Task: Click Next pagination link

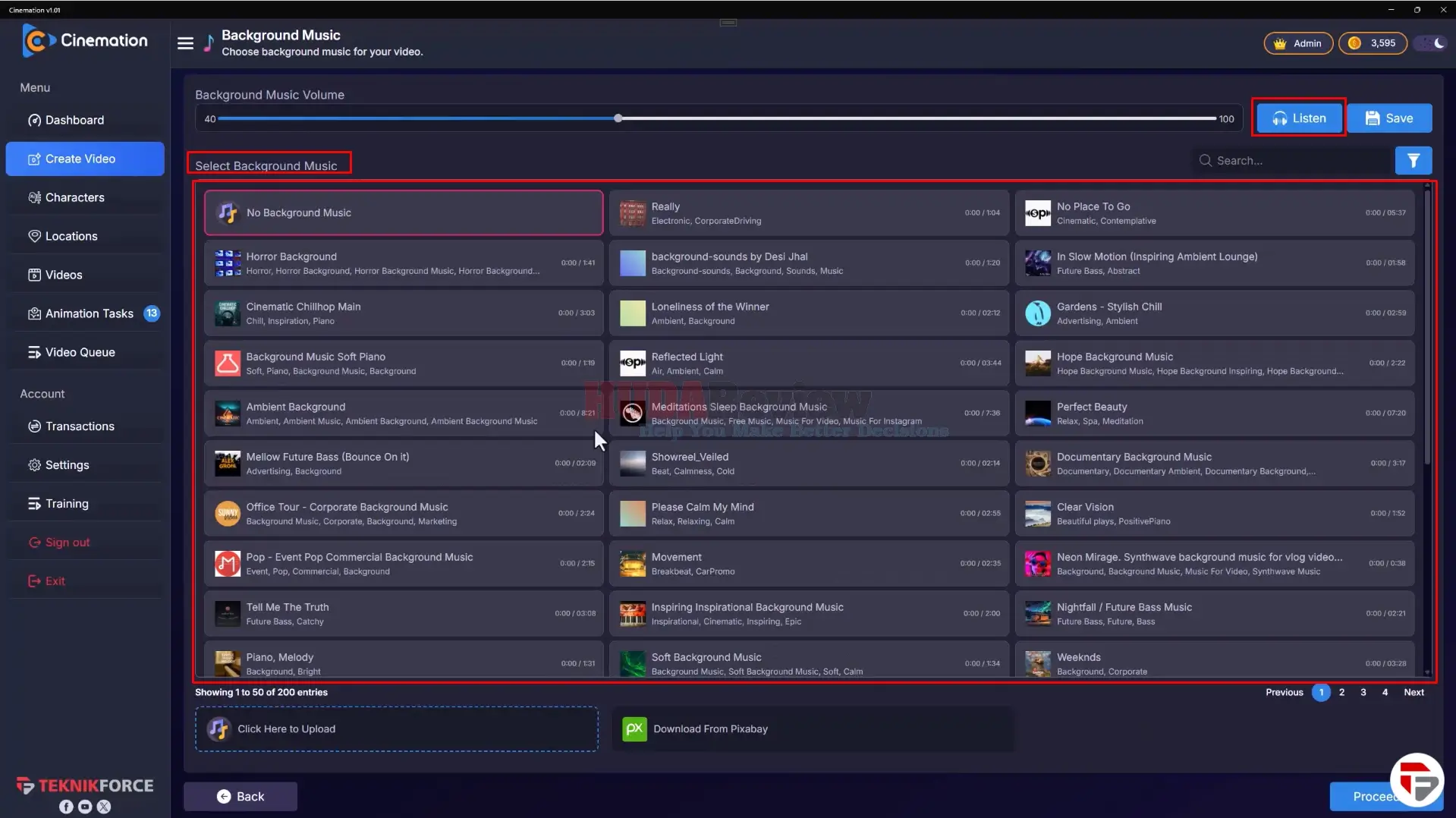Action: (1414, 692)
